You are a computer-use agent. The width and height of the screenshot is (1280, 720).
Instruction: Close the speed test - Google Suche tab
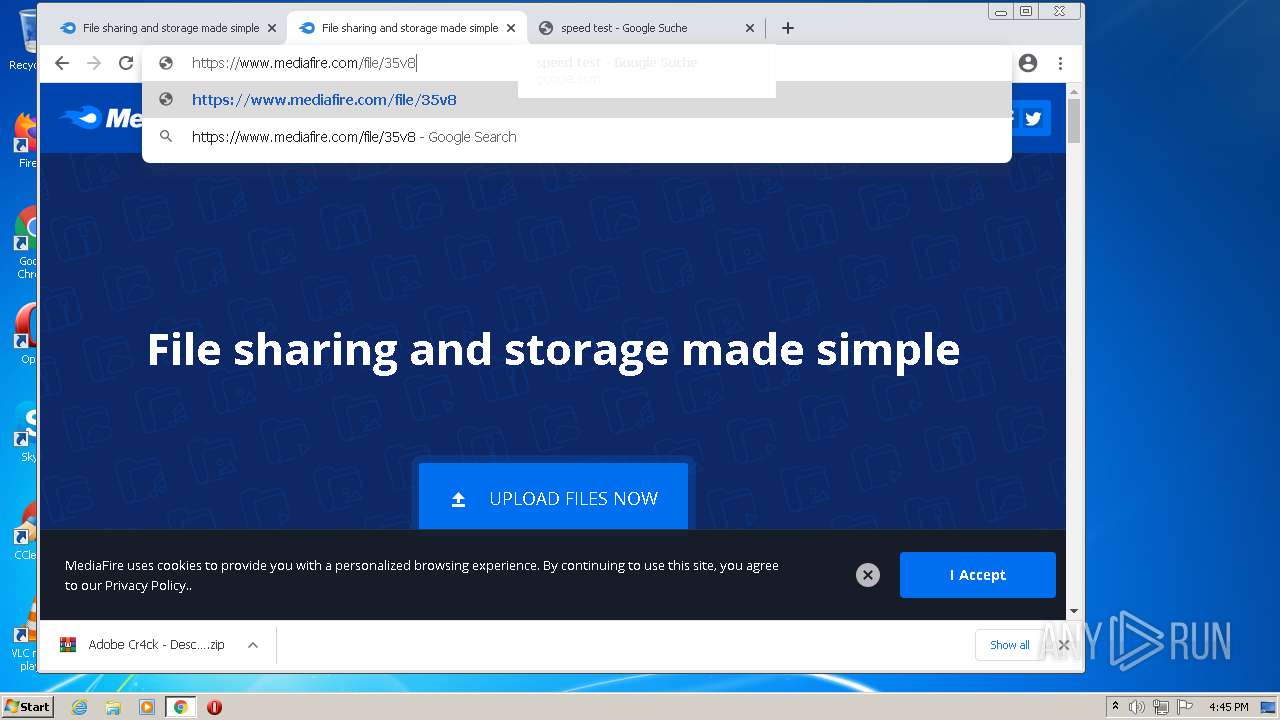(x=750, y=28)
